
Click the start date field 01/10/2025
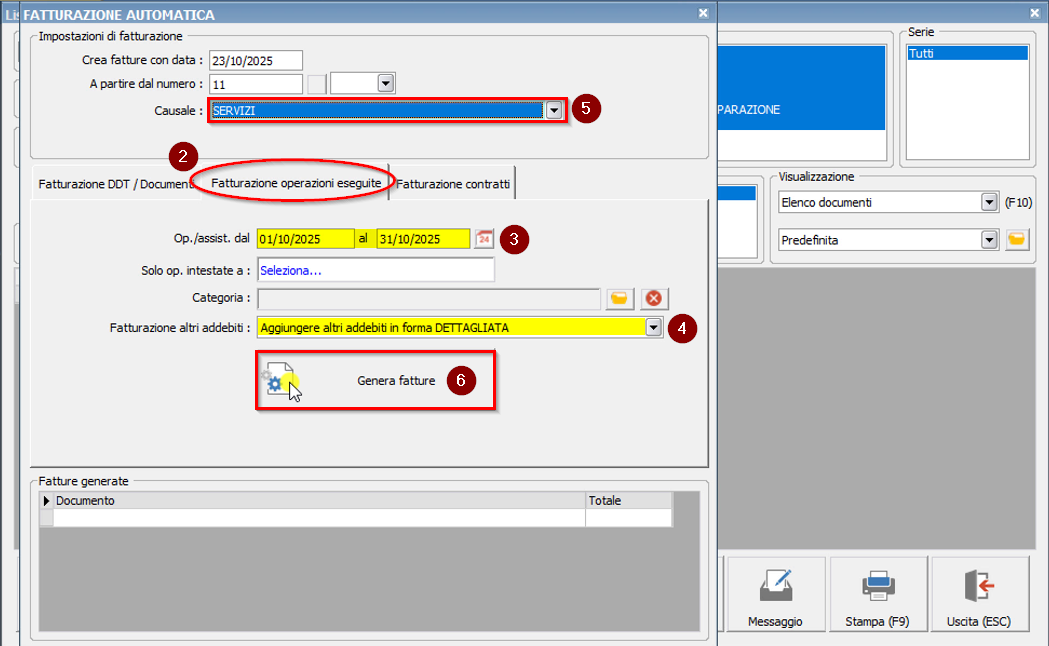click(x=305, y=239)
